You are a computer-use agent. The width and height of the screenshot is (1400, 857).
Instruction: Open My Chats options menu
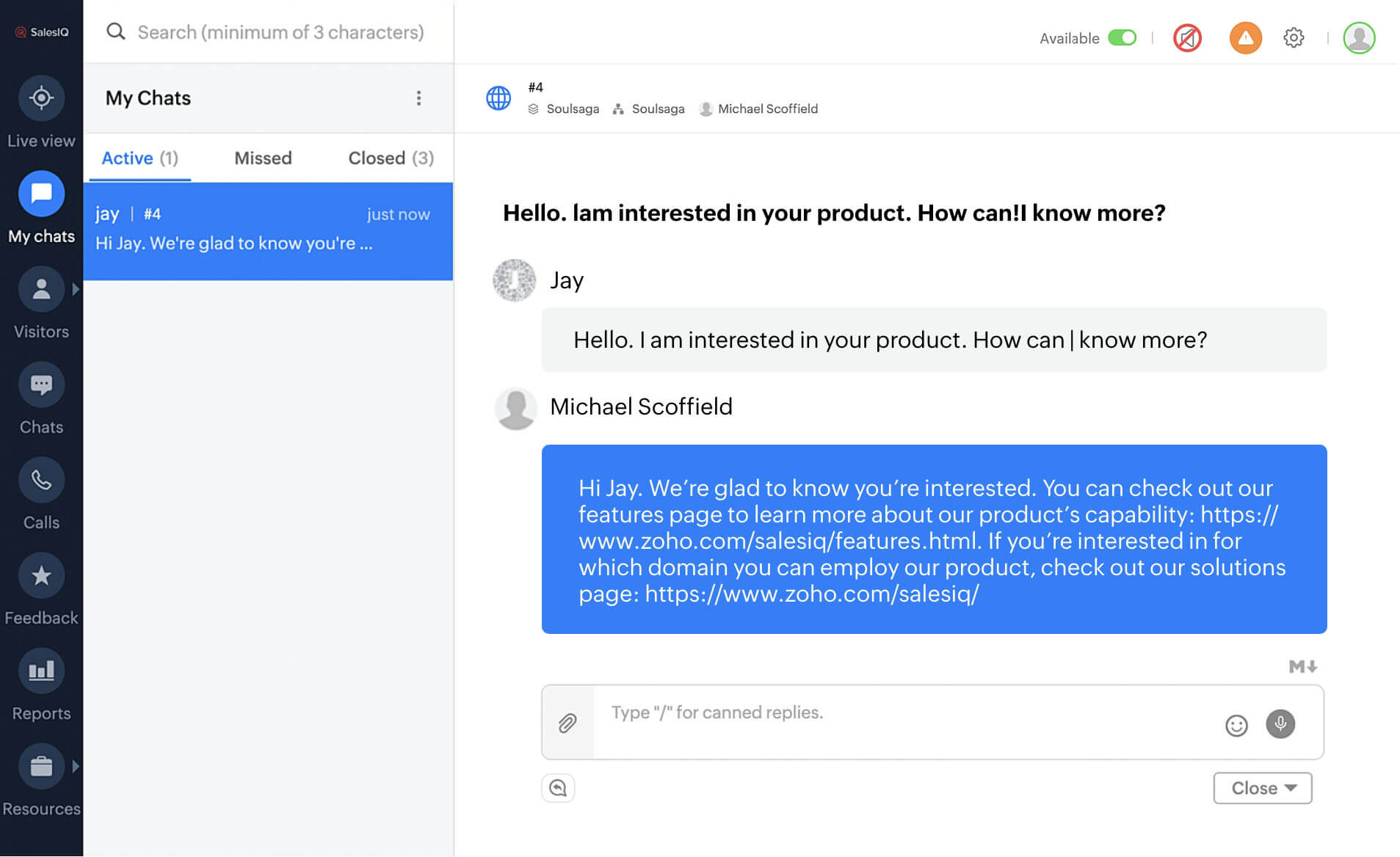[x=419, y=98]
